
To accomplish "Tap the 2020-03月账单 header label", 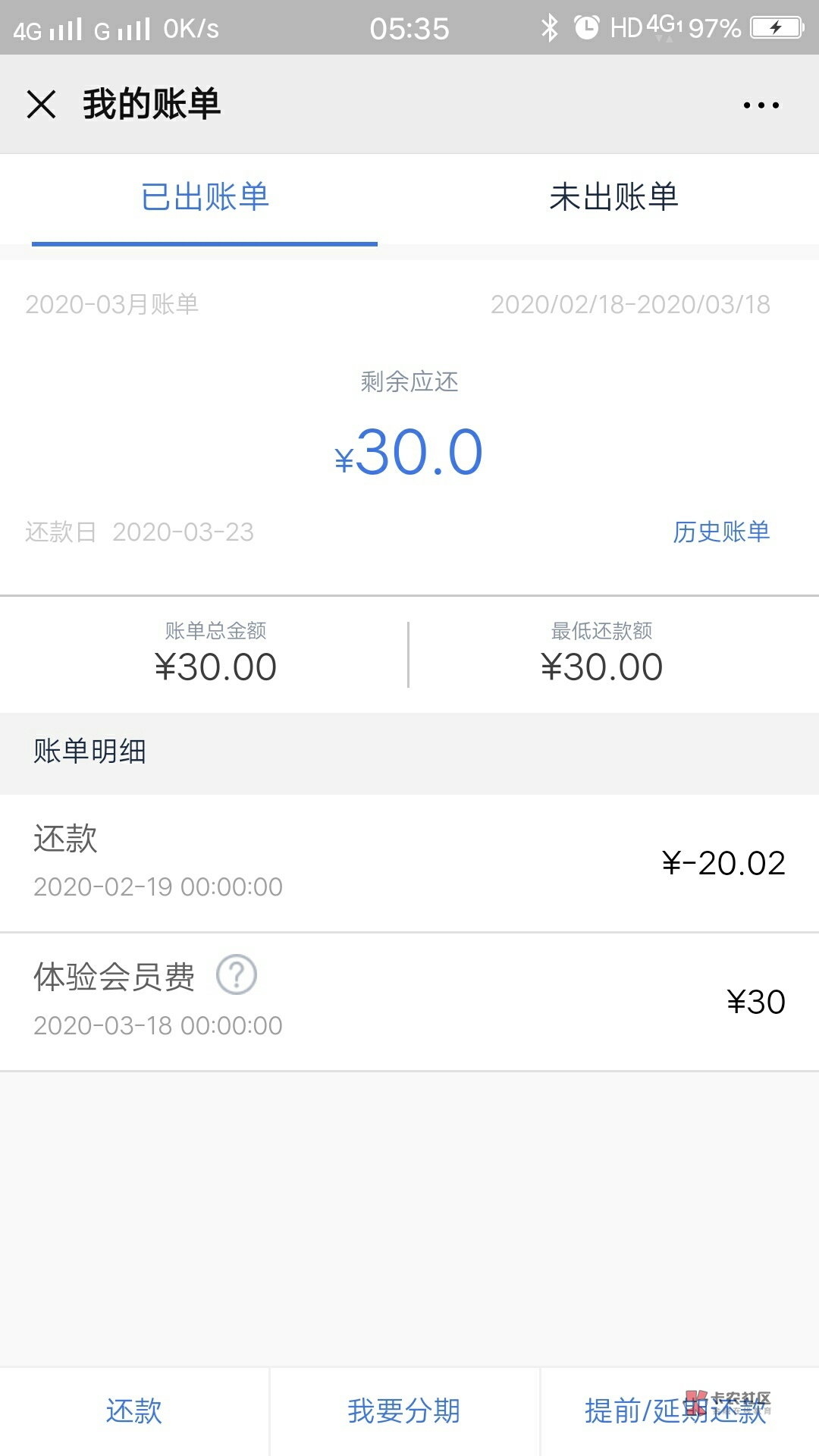I will point(112,304).
